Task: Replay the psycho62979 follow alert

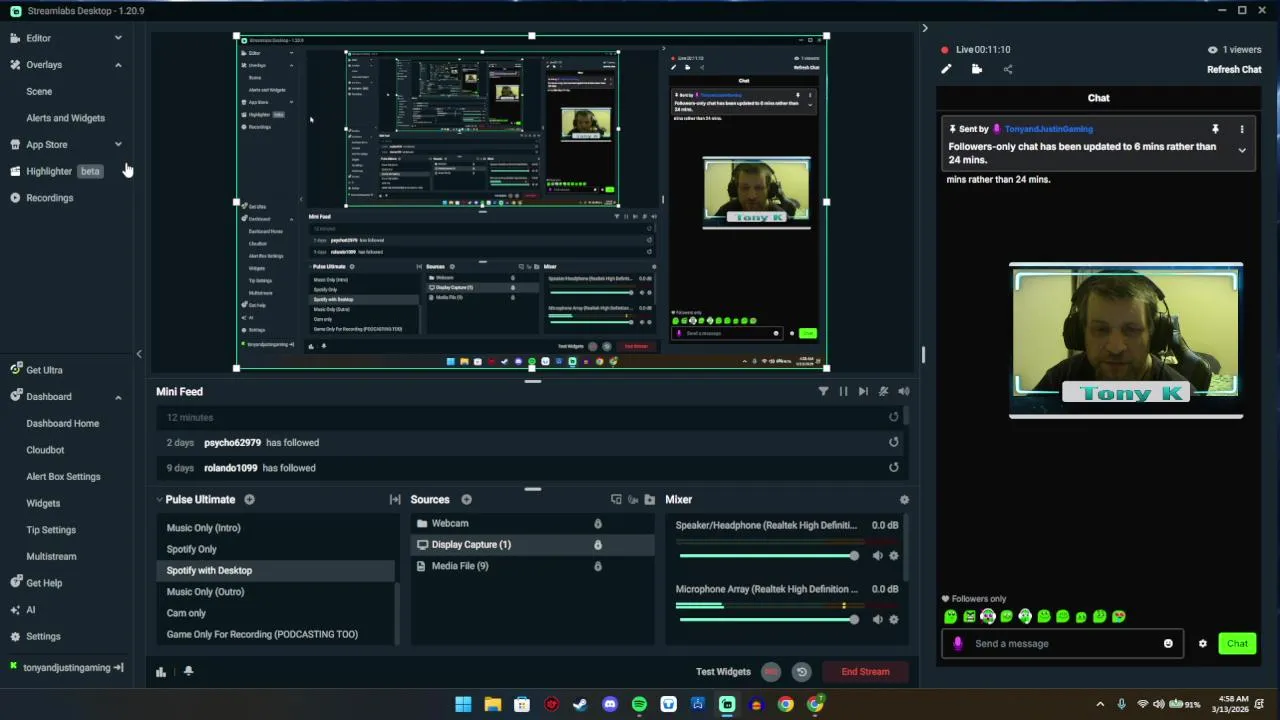Action: (893, 442)
